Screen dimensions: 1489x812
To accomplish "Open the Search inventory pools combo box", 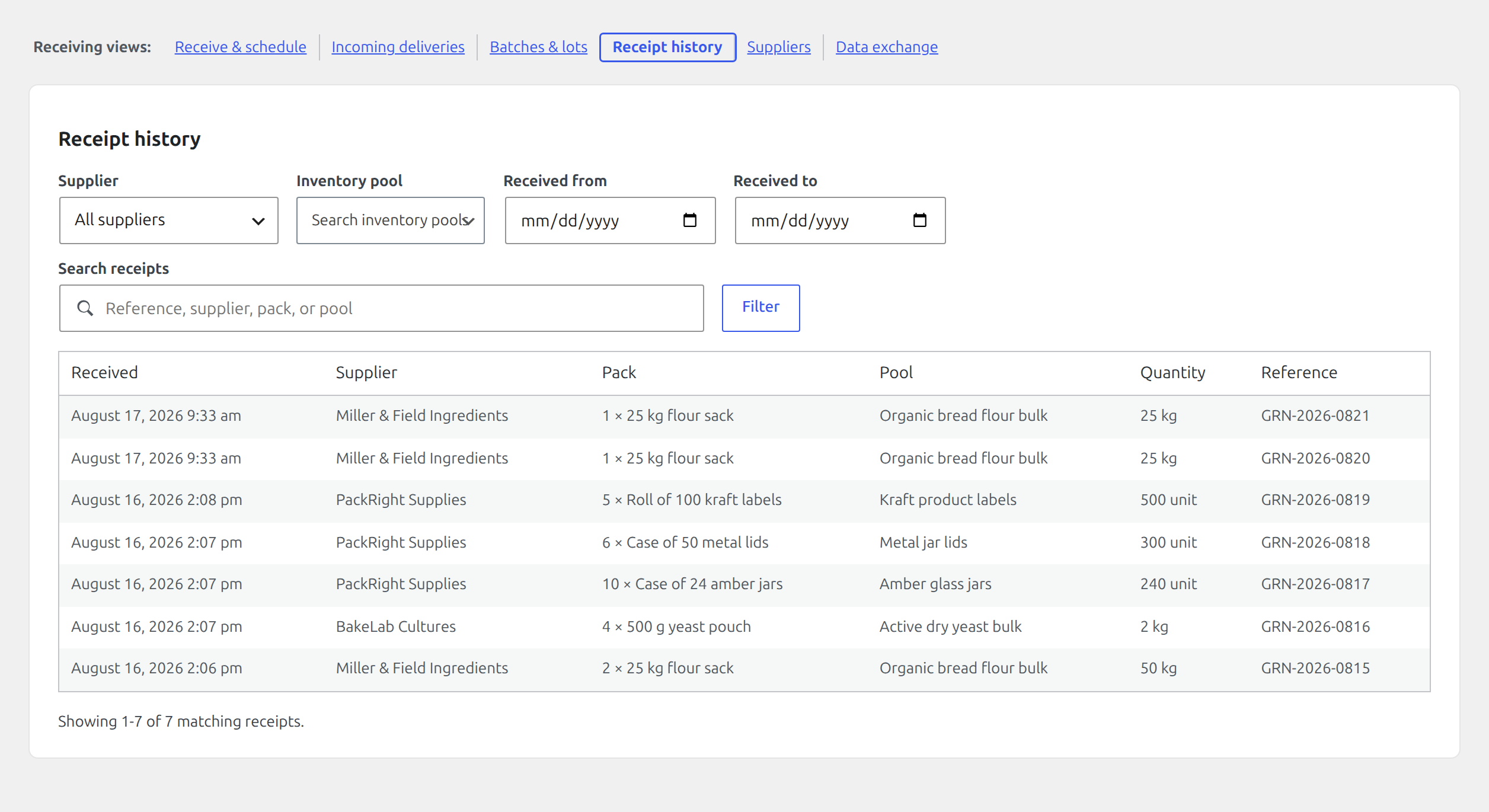I will point(391,220).
